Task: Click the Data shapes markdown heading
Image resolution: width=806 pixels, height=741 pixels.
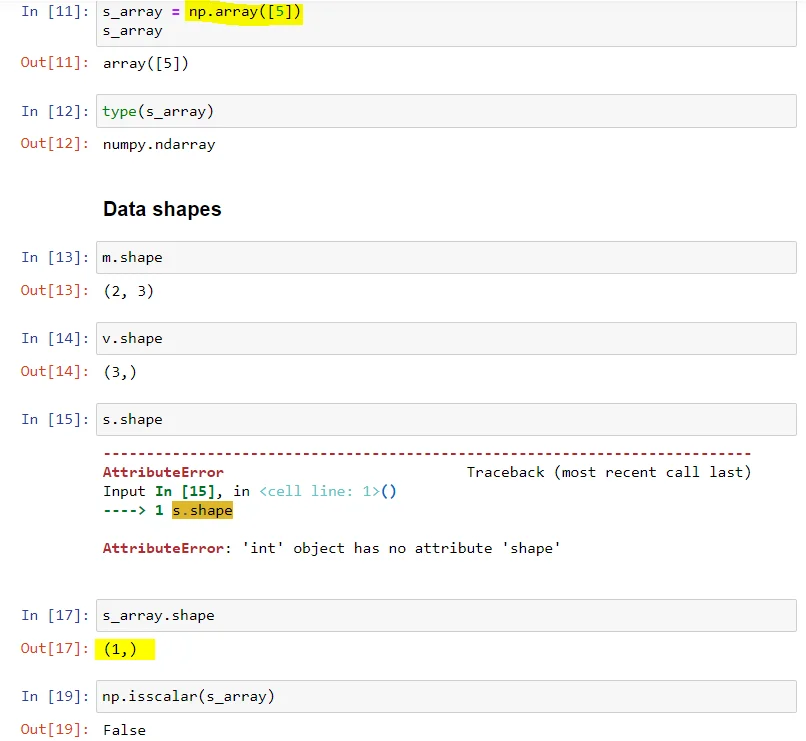Action: click(x=162, y=209)
